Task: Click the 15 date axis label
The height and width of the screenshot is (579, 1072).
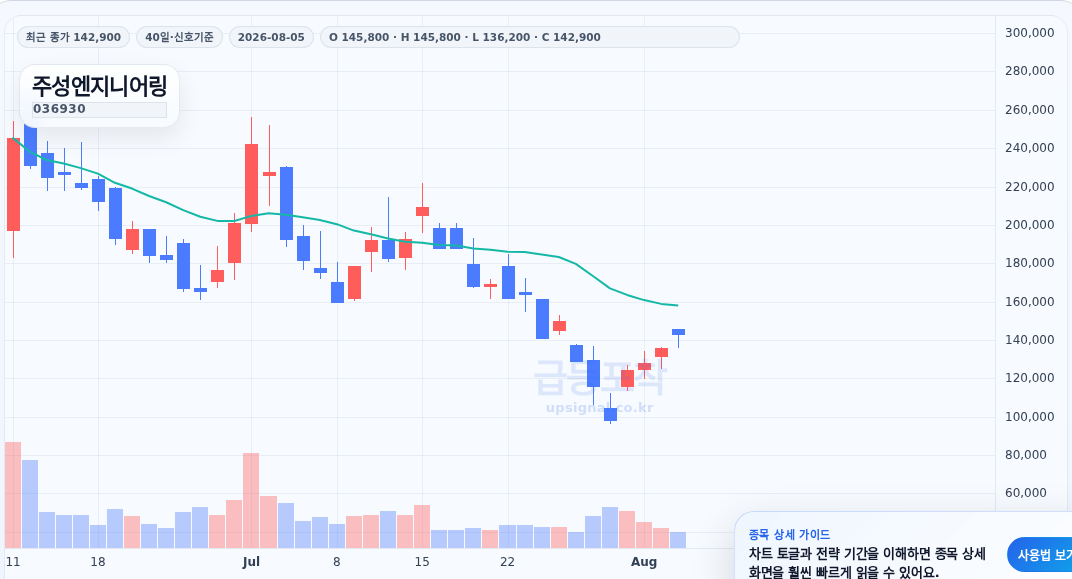Action: (x=422, y=562)
